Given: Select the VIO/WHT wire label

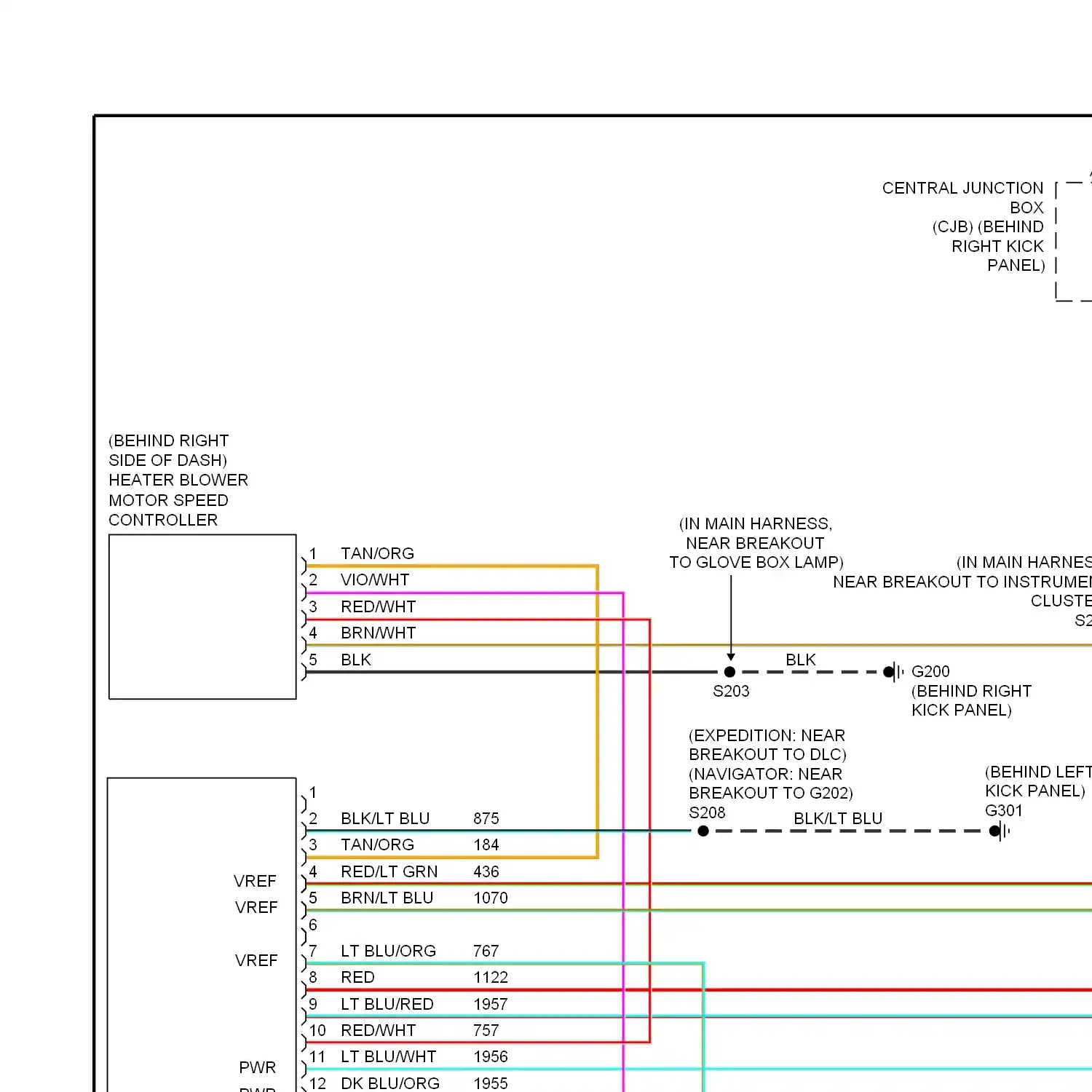Looking at the screenshot, I should [x=375, y=580].
